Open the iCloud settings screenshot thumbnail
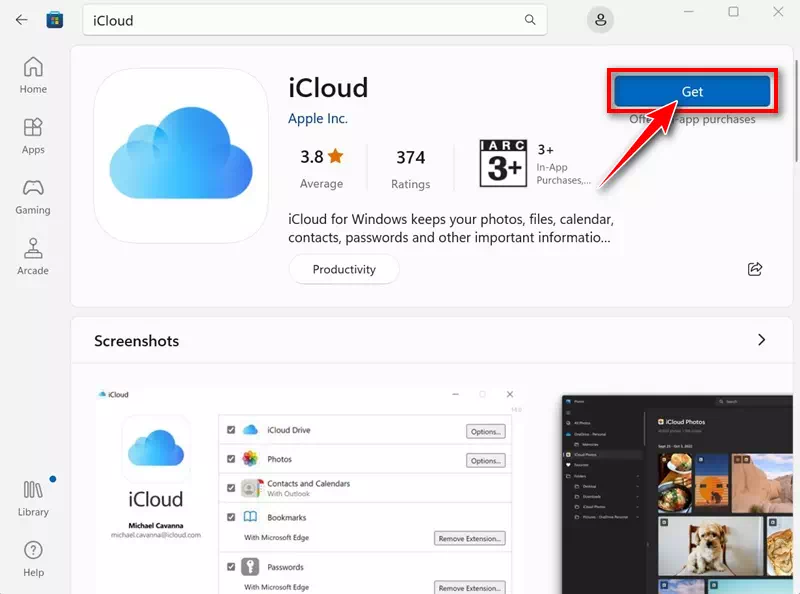Screen dimensions: 800x594 coord(310,490)
